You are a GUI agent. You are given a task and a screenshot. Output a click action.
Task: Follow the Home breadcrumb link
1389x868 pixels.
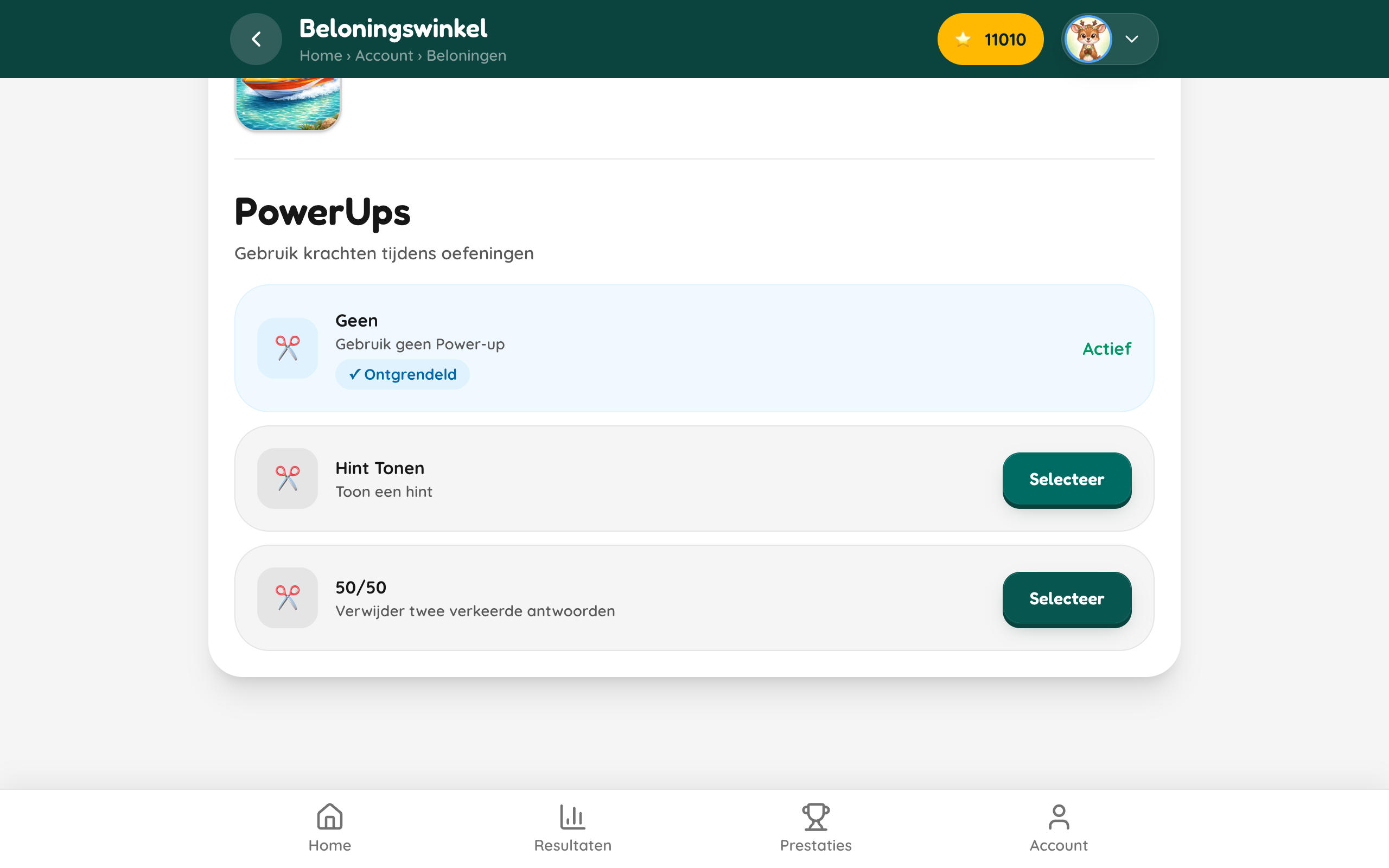(x=320, y=56)
